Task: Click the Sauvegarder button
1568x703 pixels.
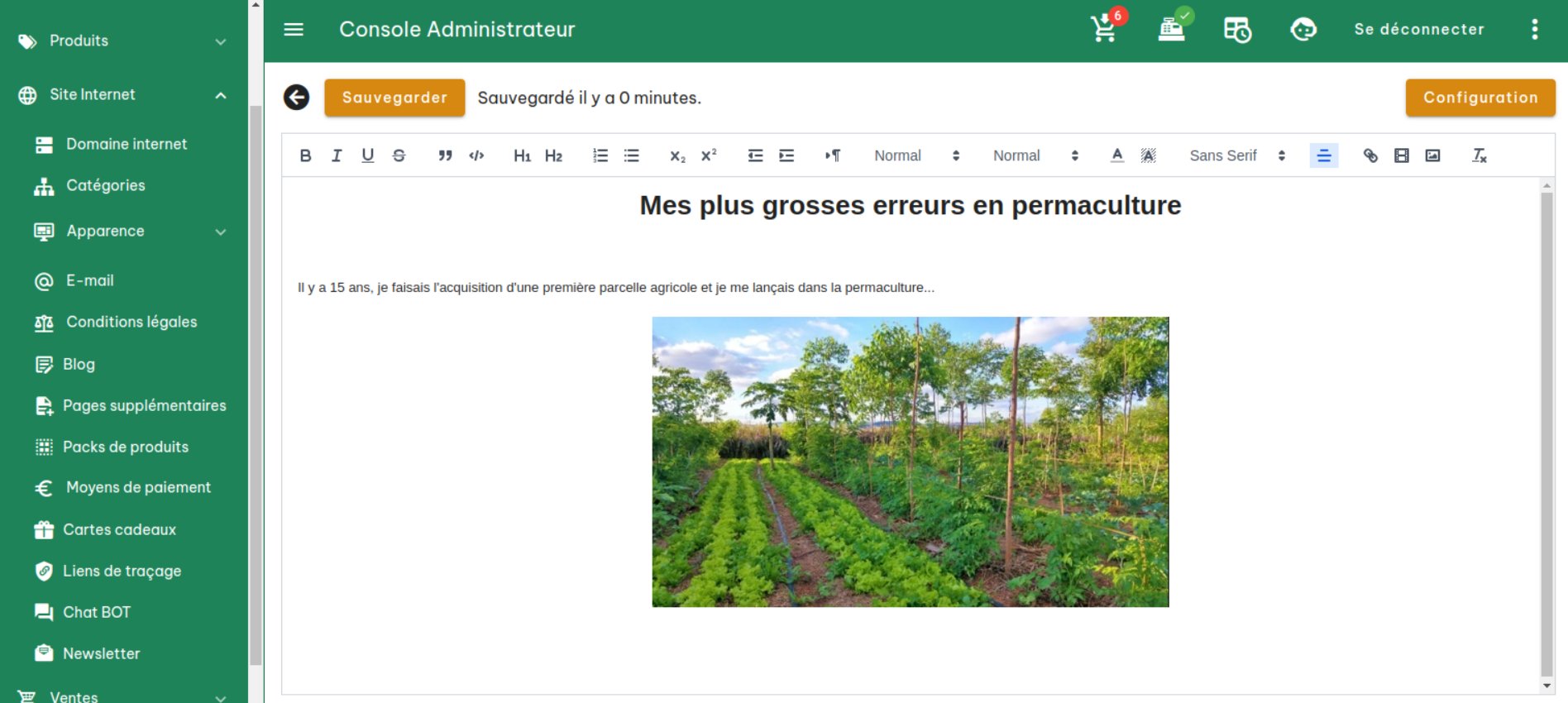Action: click(x=394, y=98)
